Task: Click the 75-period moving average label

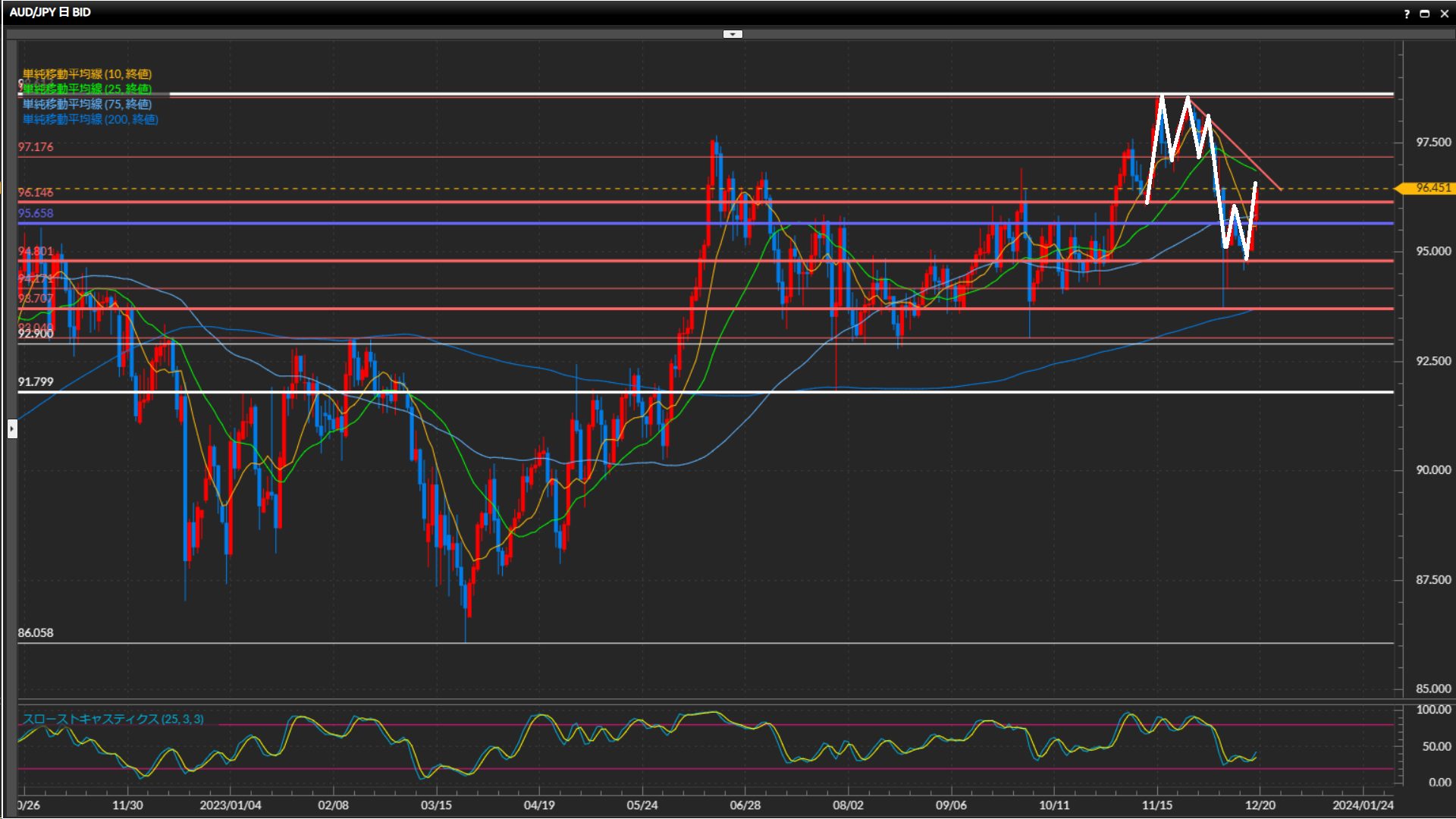Action: (x=87, y=104)
